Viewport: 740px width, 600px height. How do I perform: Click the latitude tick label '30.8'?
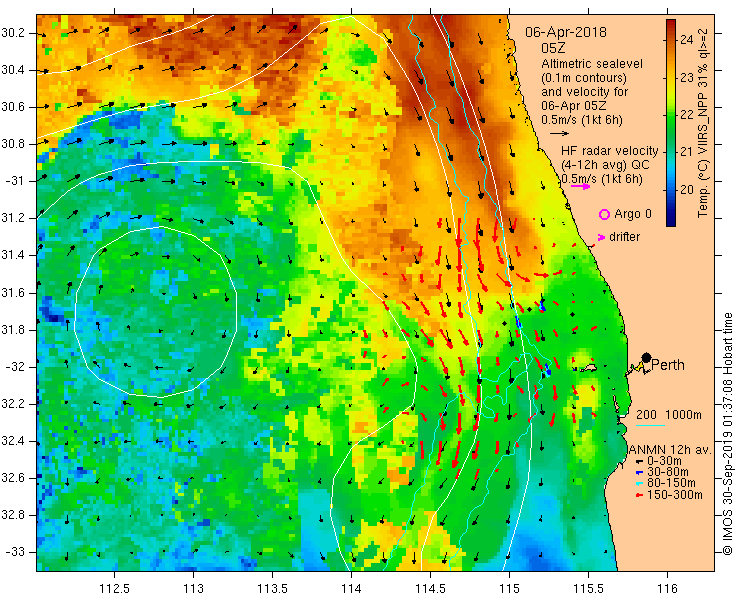pos(12,144)
